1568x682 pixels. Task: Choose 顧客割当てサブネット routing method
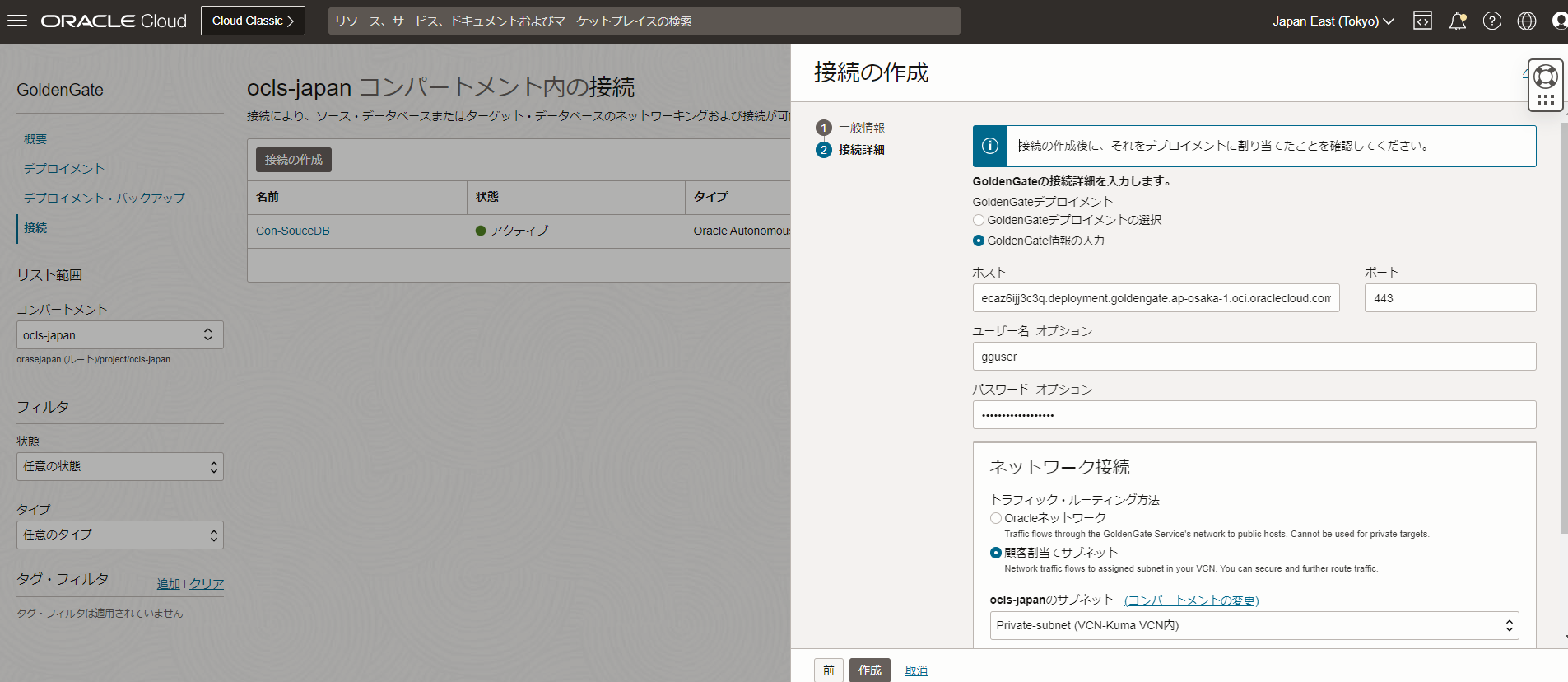(x=996, y=553)
